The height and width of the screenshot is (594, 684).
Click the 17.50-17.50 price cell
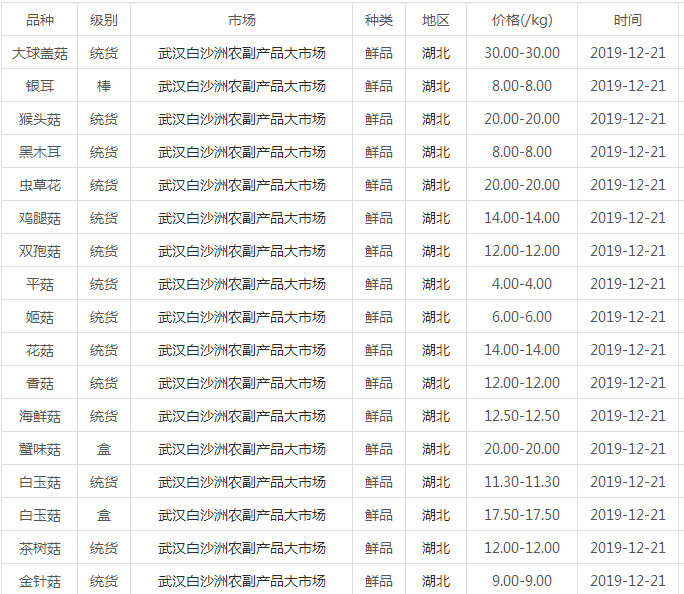tap(522, 515)
